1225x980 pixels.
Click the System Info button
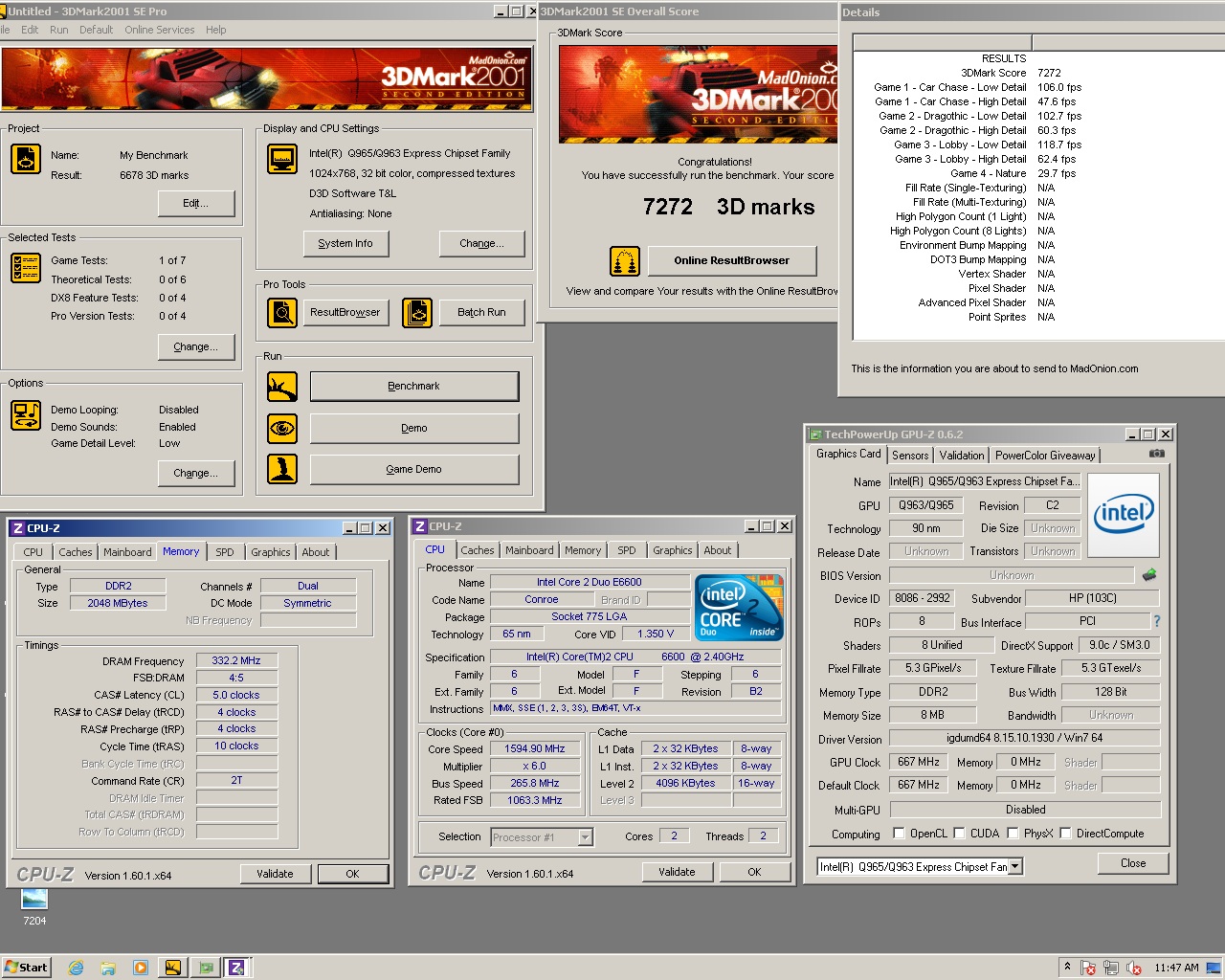tap(345, 243)
